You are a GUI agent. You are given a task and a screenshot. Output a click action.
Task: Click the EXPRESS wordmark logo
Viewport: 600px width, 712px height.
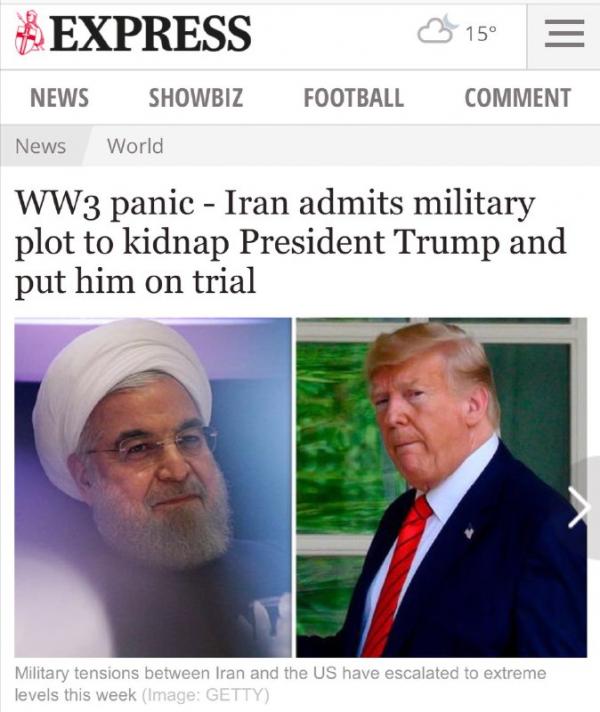150,33
